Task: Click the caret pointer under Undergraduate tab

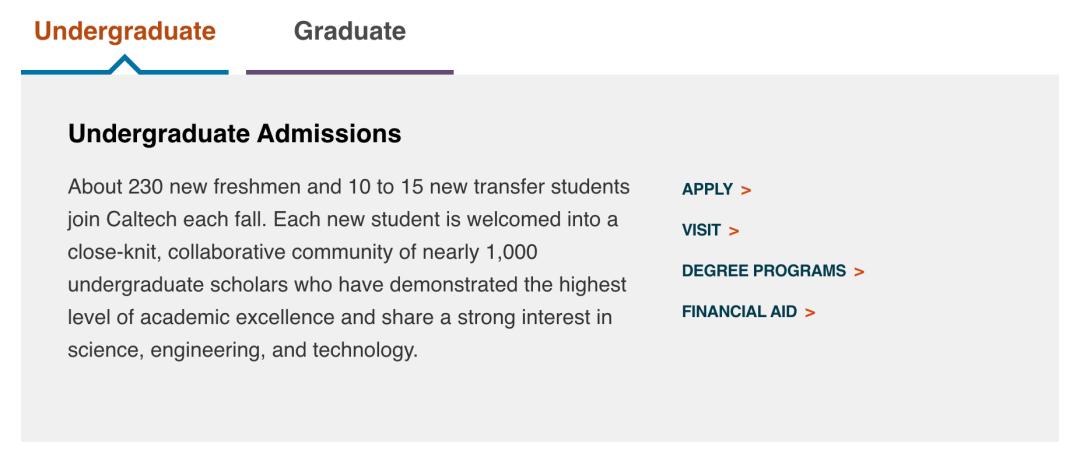Action: [x=125, y=64]
